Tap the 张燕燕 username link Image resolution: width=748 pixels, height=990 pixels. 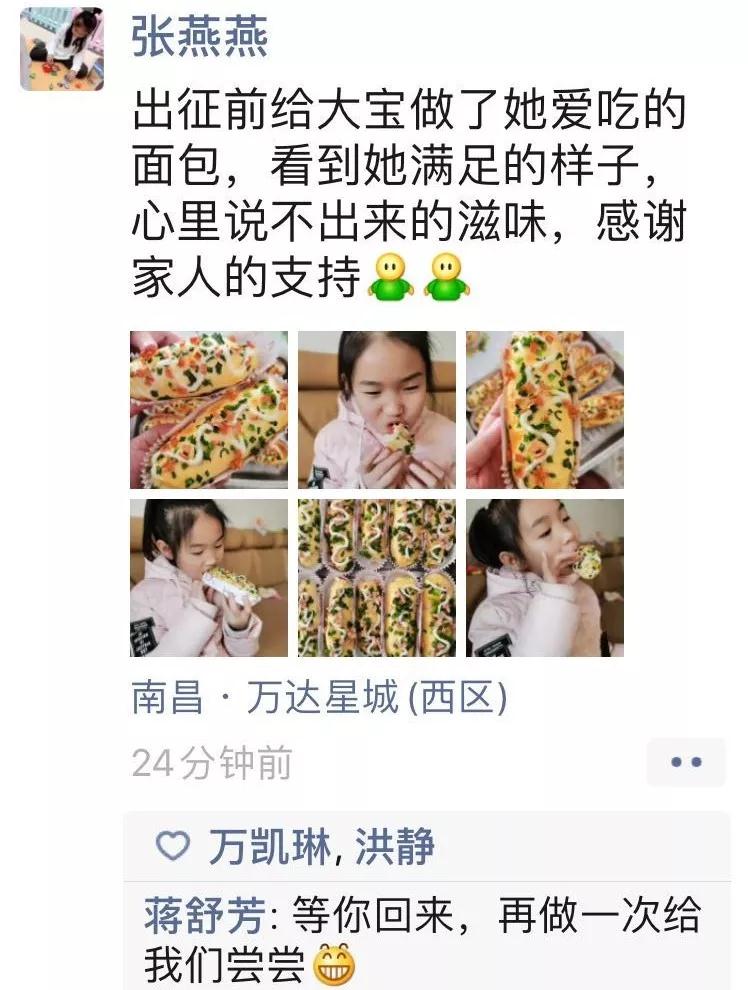199,37
